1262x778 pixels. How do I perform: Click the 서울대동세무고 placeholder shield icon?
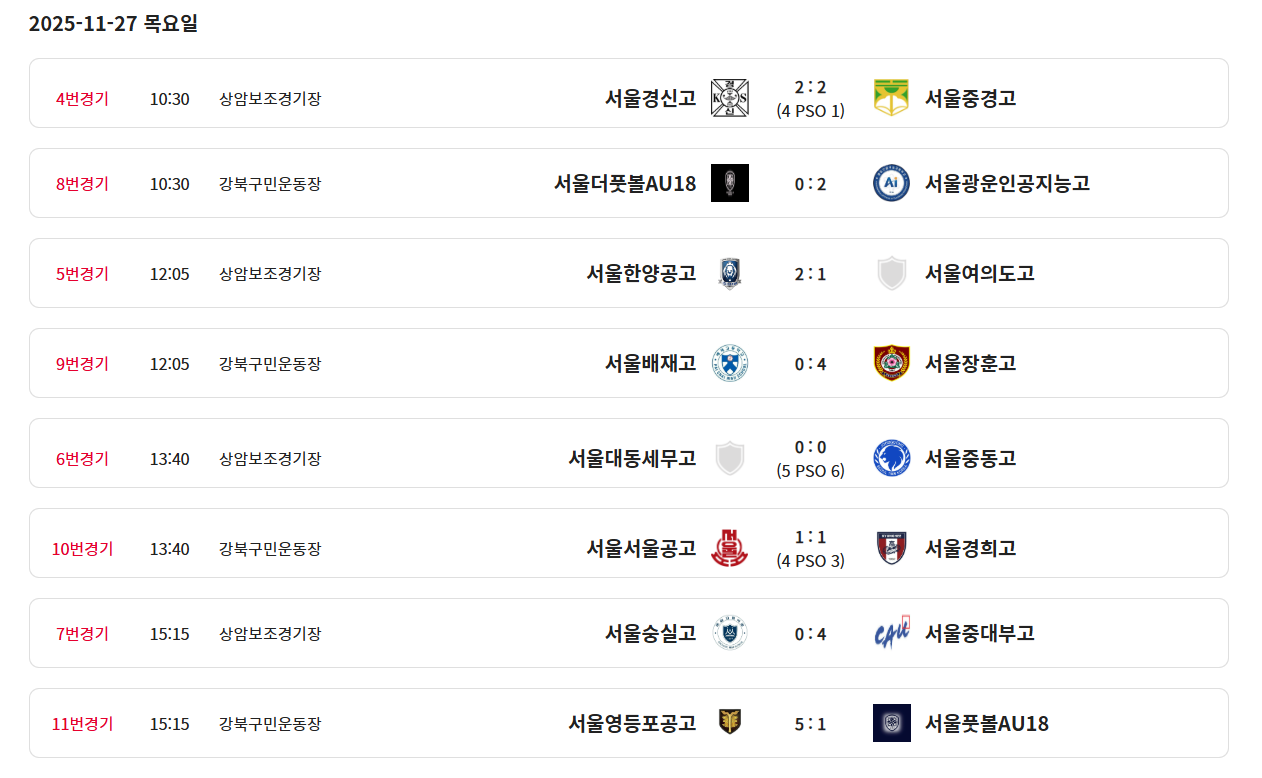(729, 458)
